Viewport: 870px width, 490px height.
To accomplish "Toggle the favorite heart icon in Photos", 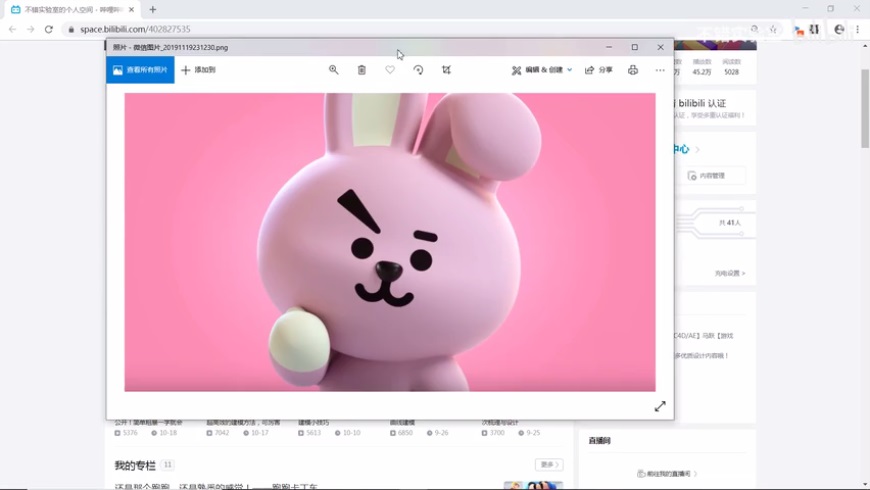I will coord(390,70).
